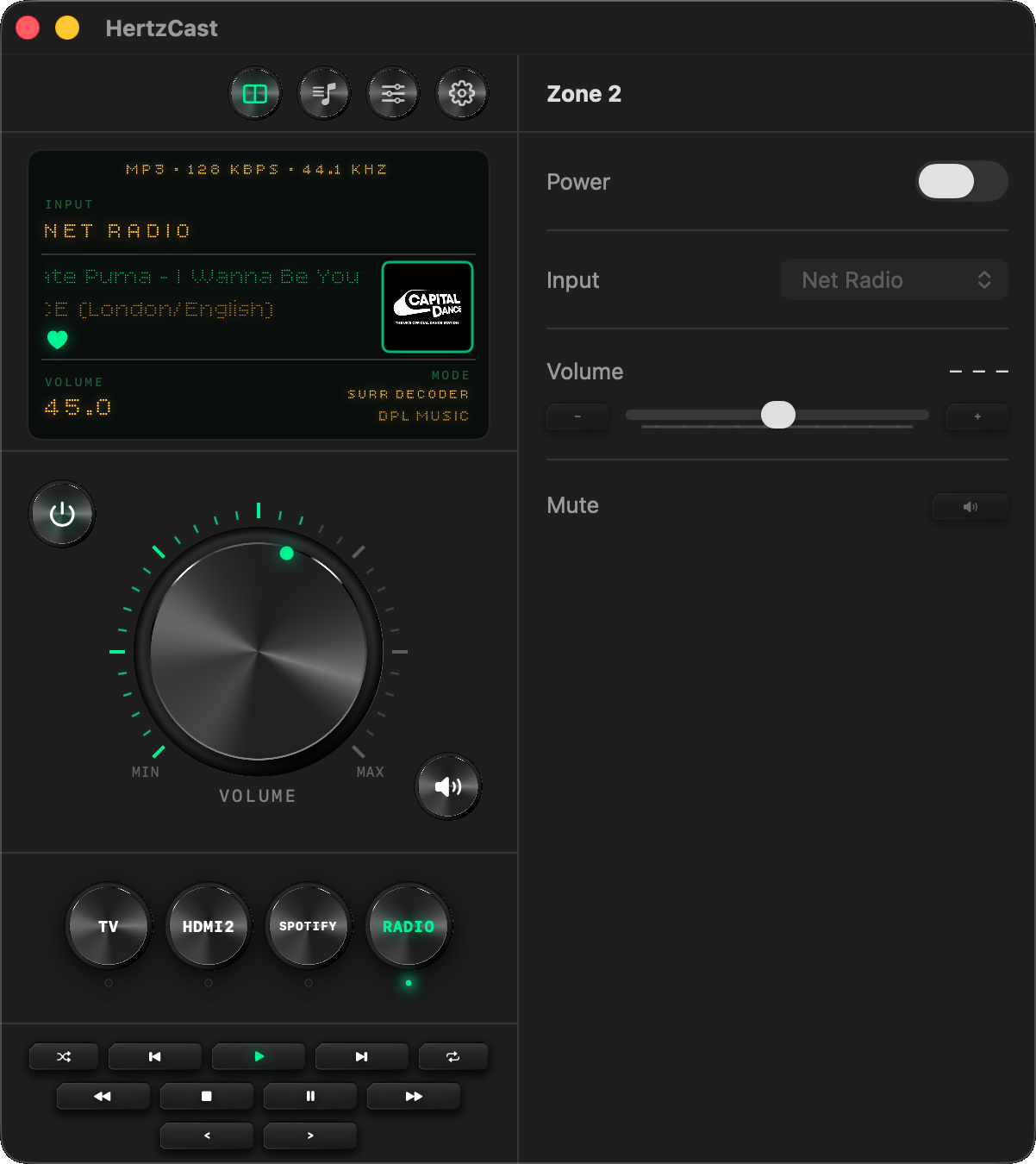Click the left arrow navigation button
This screenshot has width=1036, height=1164.
pyautogui.click(x=207, y=1136)
